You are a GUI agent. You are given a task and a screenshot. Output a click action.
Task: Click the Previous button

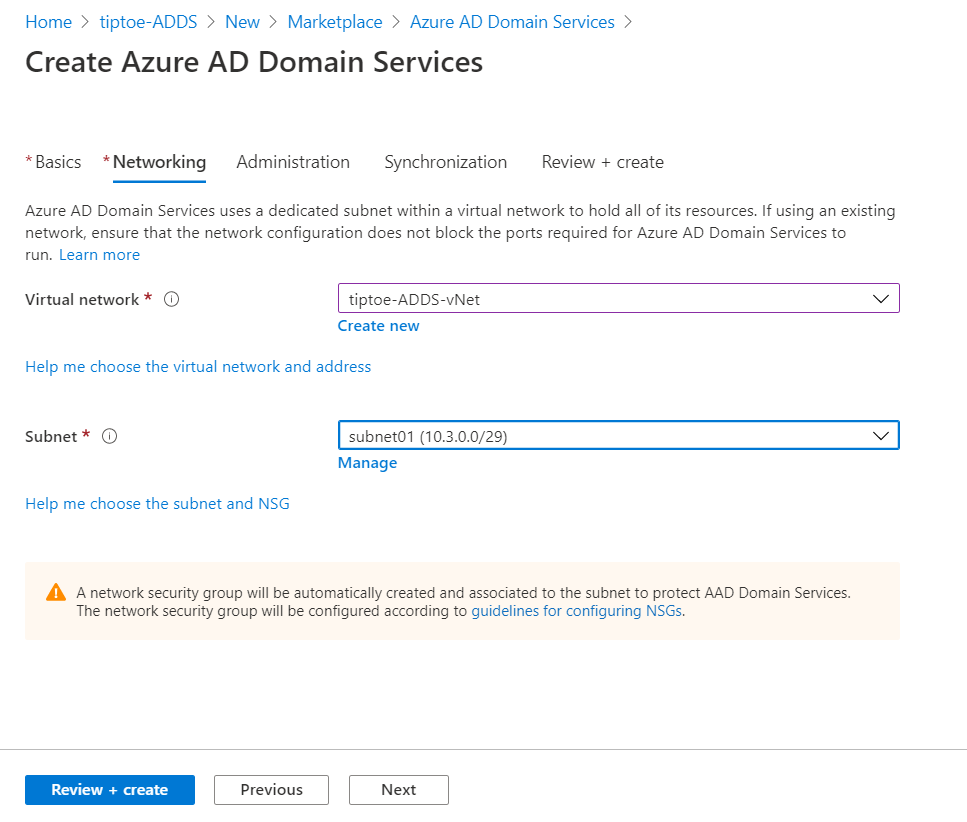point(271,790)
